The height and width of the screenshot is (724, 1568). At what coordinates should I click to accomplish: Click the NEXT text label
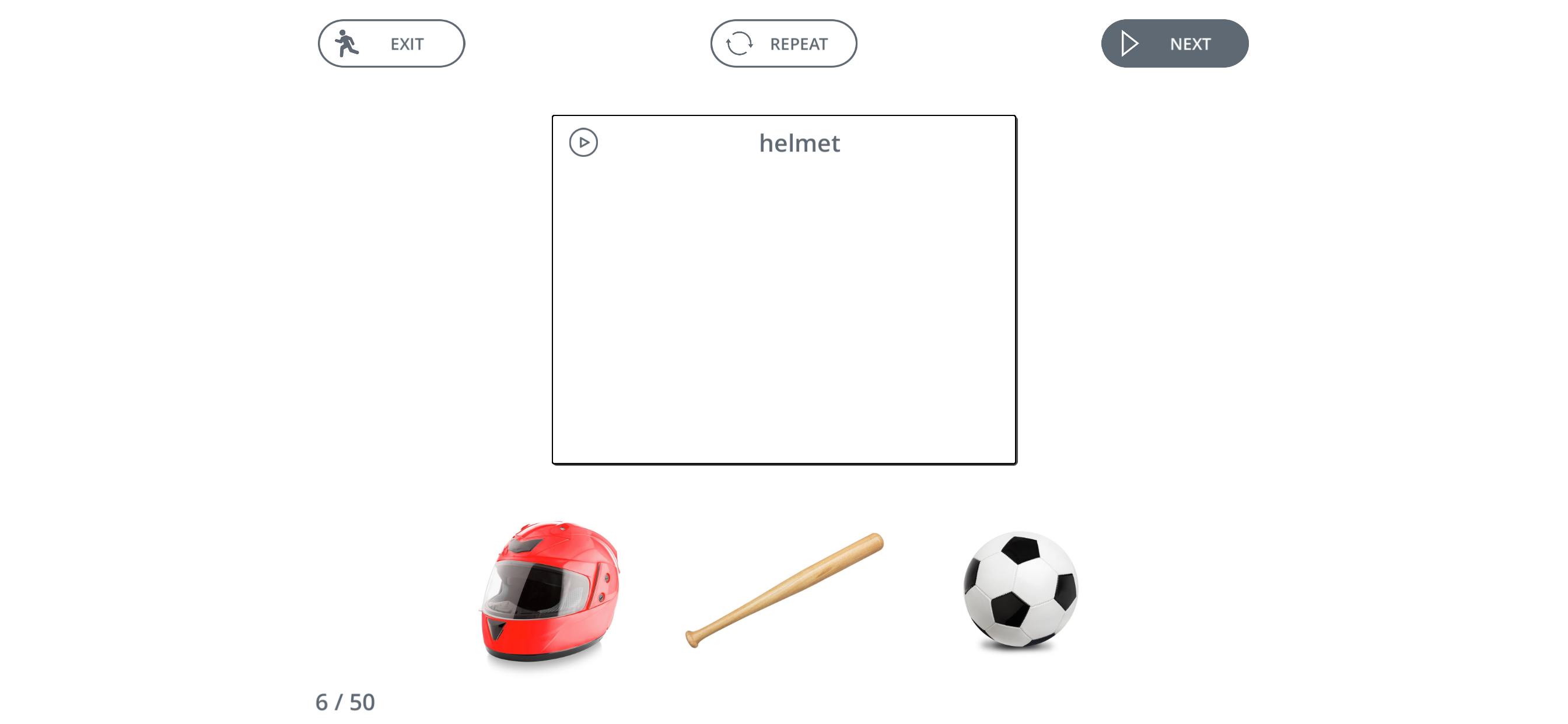(1190, 44)
